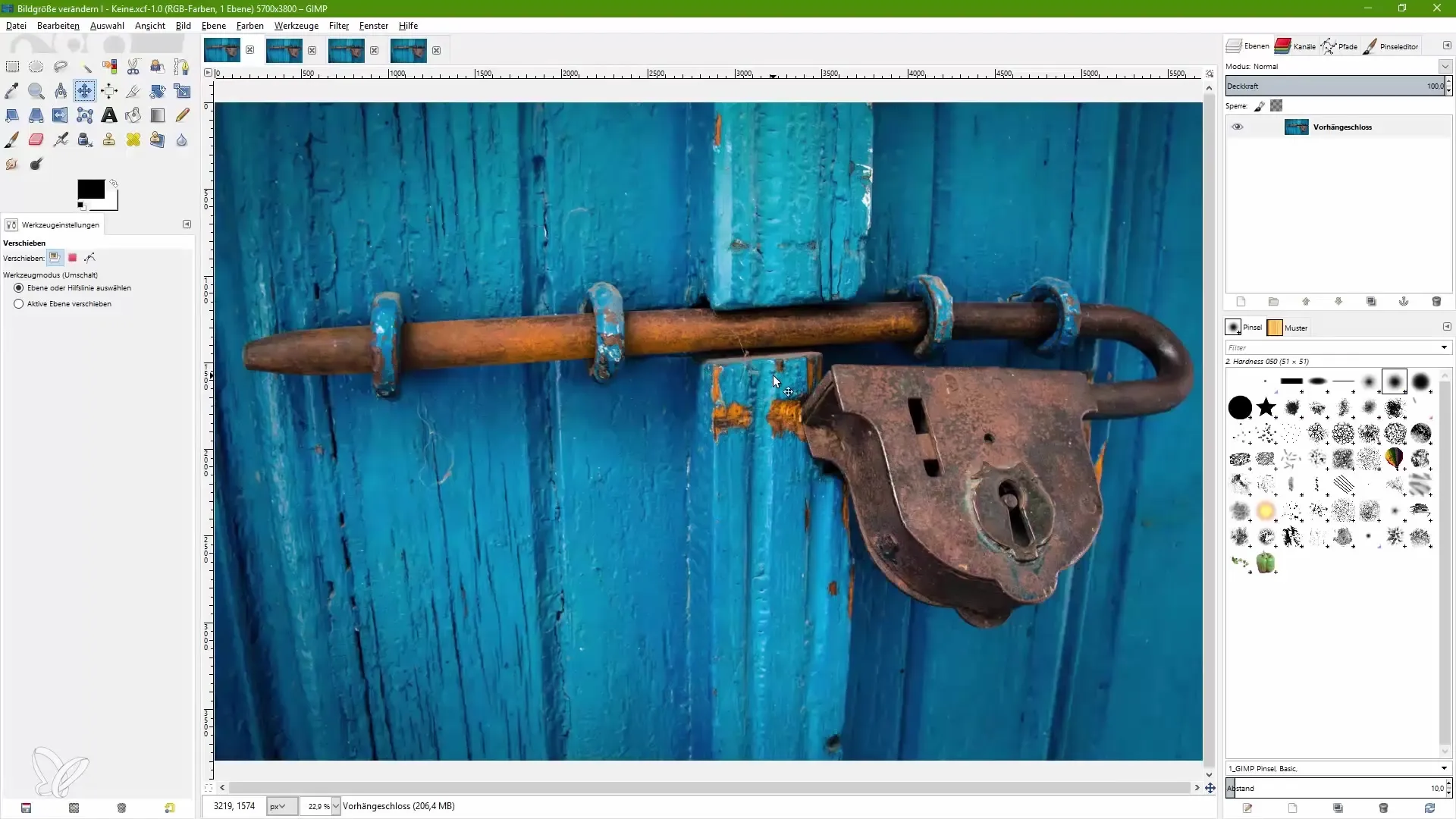Switch to the Pfade tab

pos(1339,46)
